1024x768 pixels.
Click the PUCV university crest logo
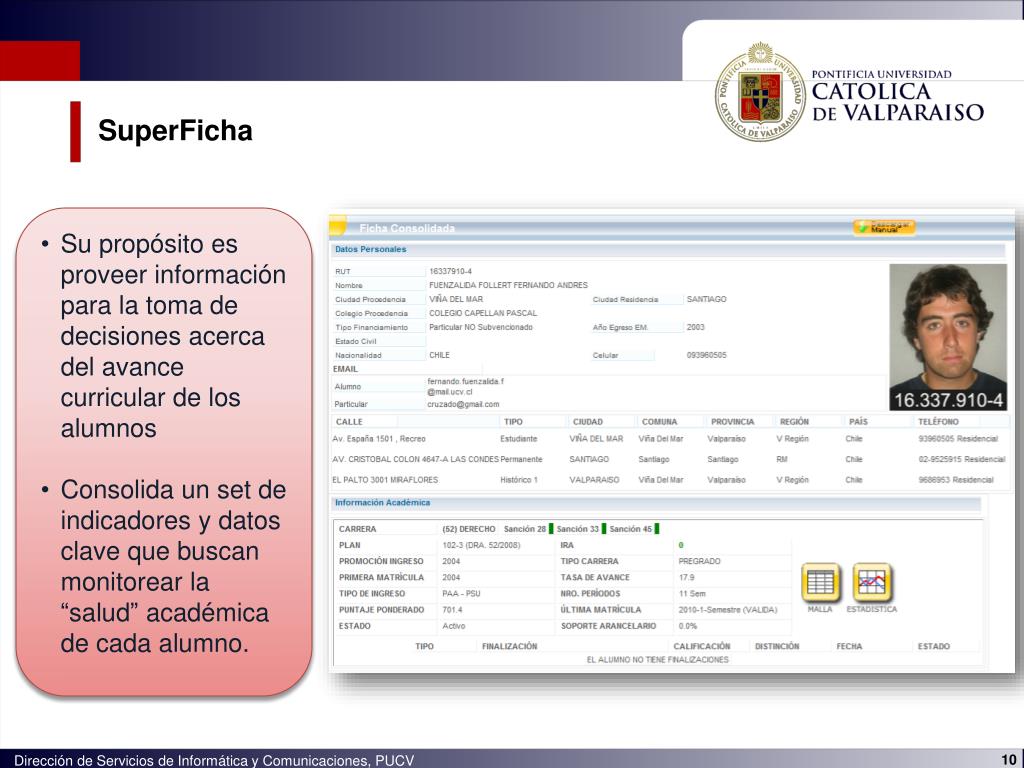(760, 91)
